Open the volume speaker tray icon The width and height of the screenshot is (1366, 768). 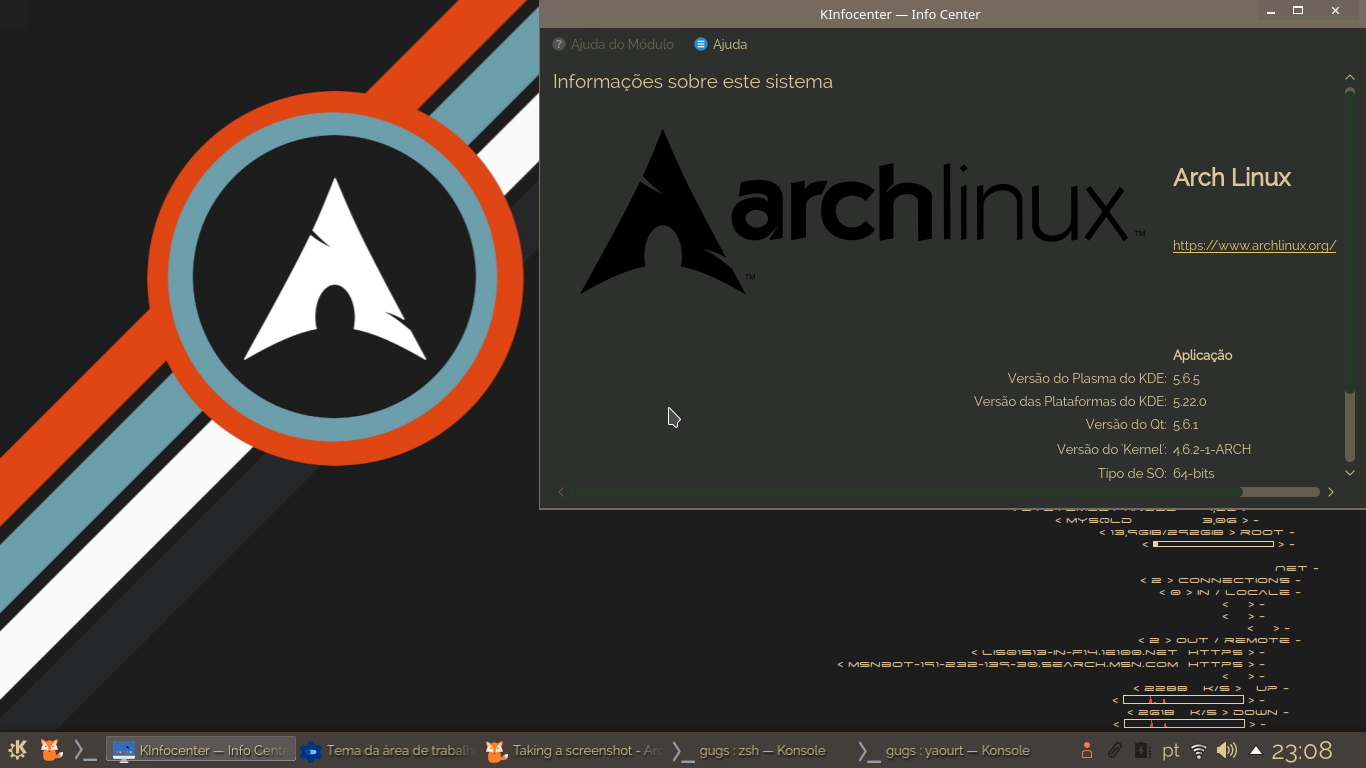click(1226, 750)
